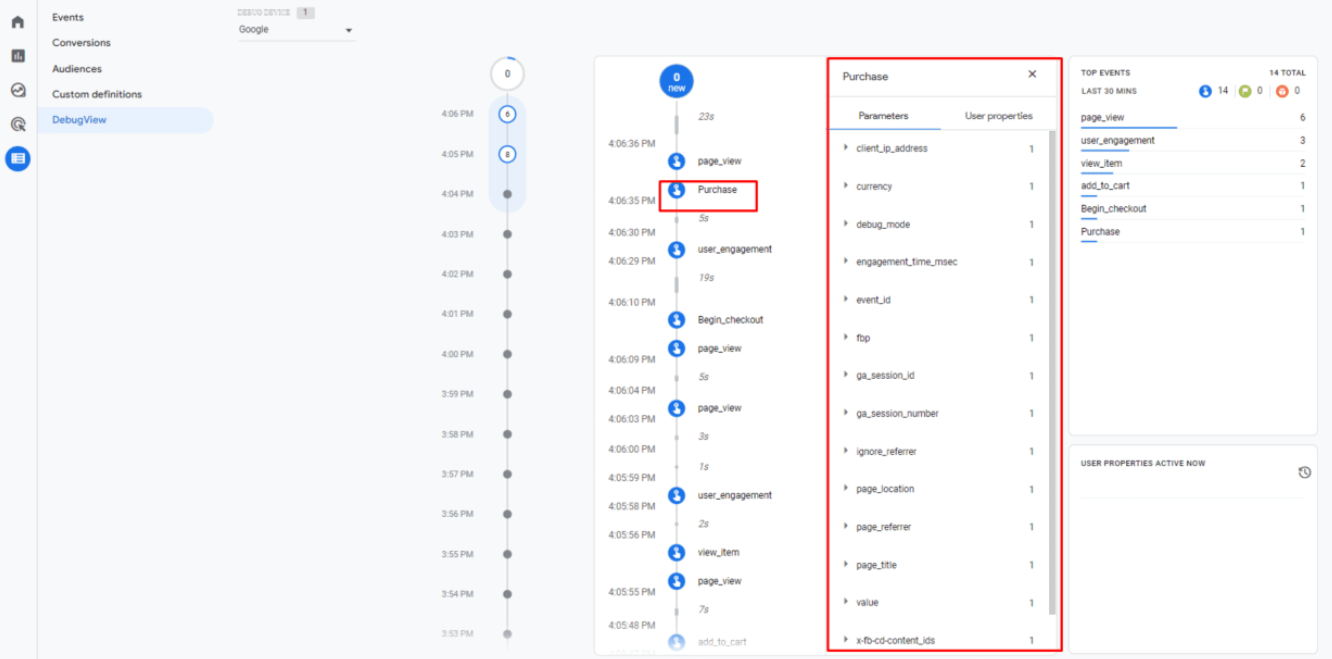Close the Purchase parameters panel

tap(1032, 75)
